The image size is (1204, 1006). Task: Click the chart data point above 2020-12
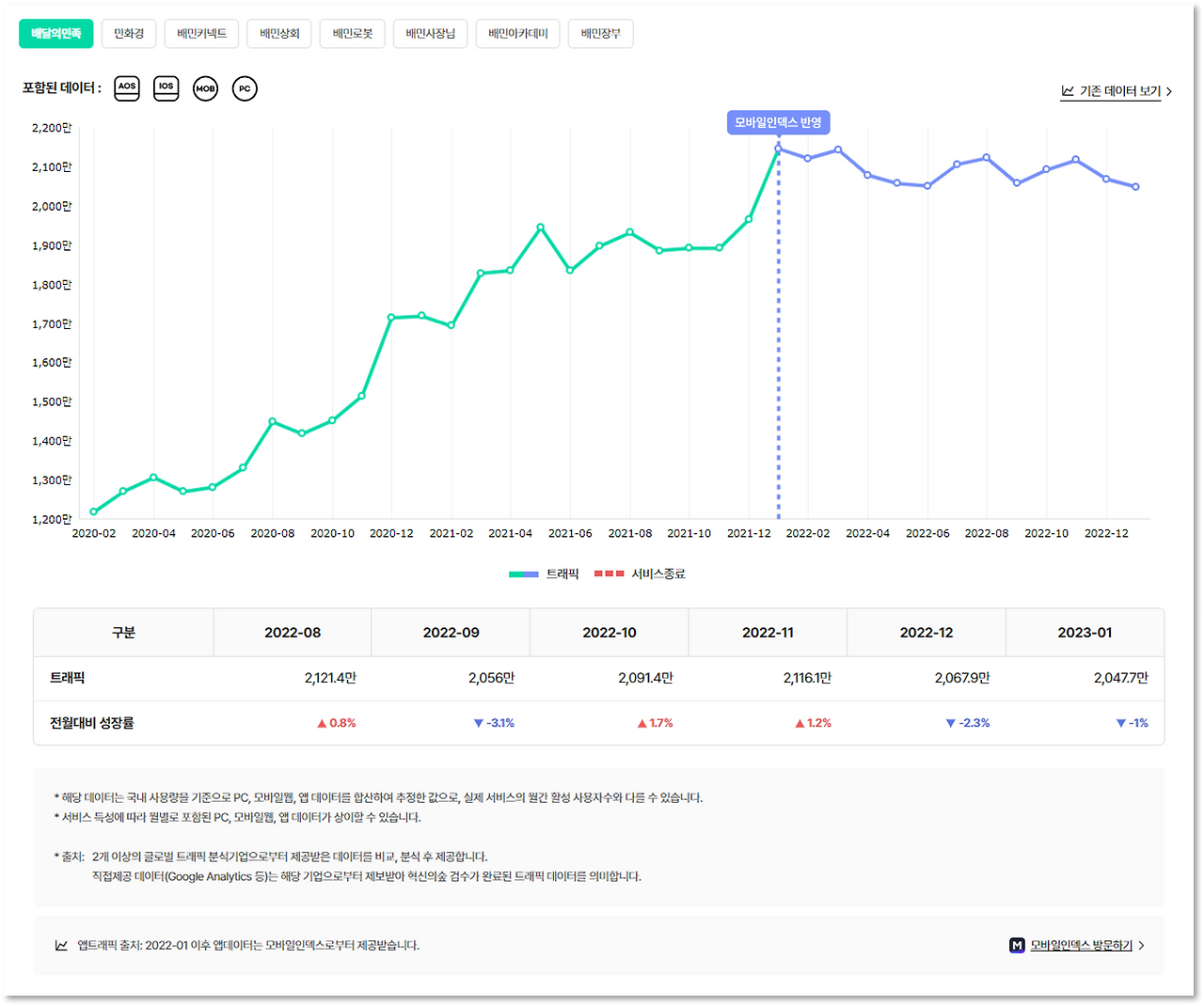[391, 318]
